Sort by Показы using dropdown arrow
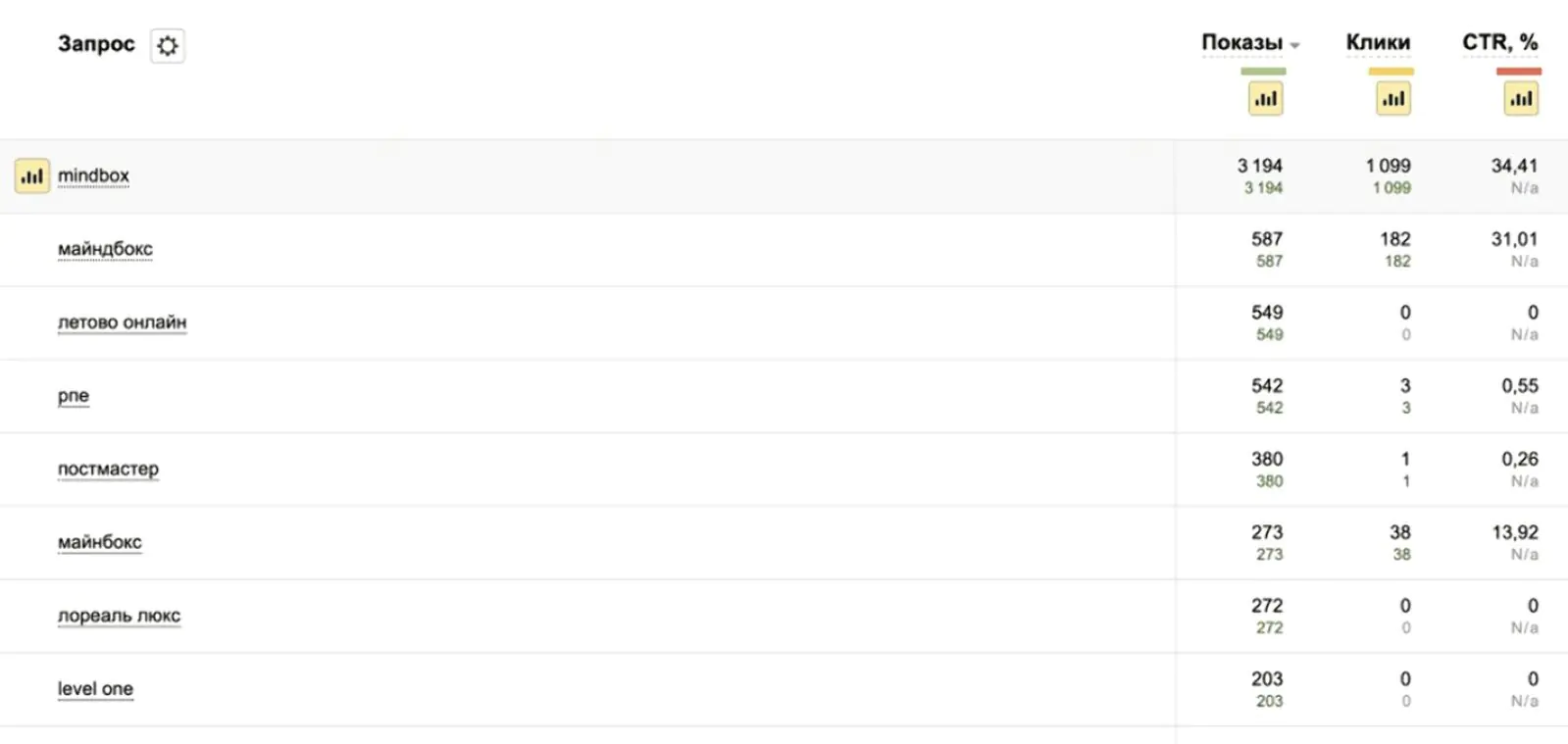 pyautogui.click(x=1295, y=46)
